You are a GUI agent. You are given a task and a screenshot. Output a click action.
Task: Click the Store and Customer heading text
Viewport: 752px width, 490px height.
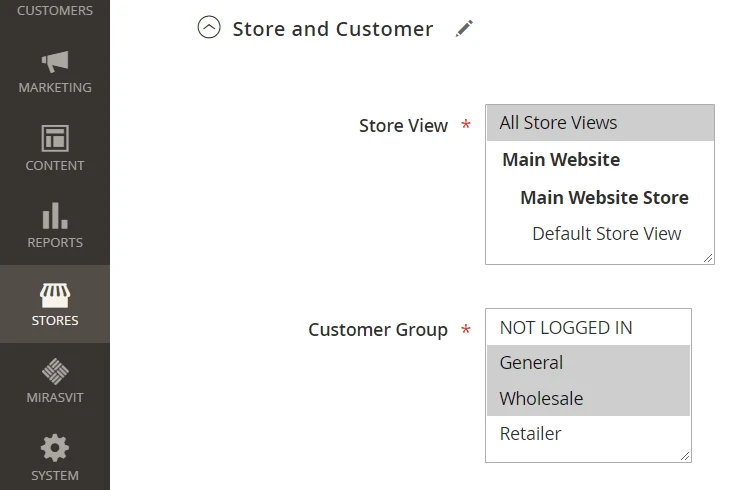(333, 29)
